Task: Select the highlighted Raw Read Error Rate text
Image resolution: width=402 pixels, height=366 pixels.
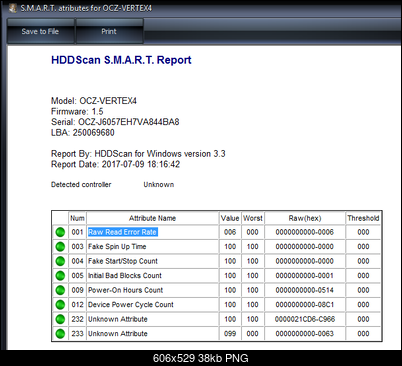Action: [122, 232]
